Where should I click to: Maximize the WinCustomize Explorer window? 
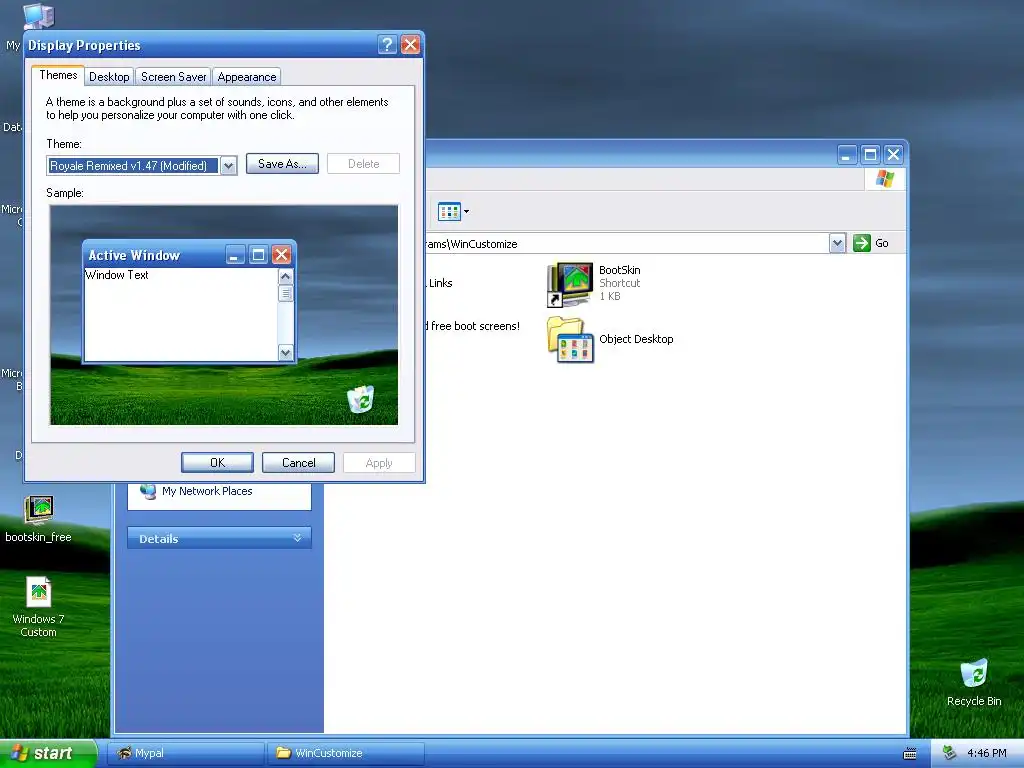point(870,155)
